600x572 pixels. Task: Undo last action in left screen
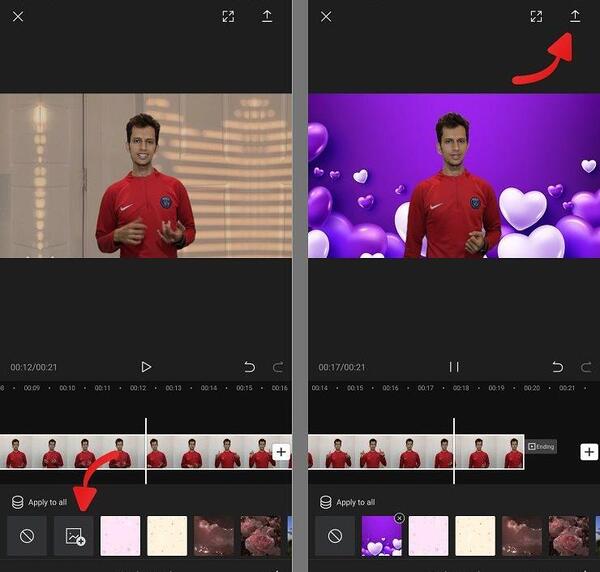249,367
